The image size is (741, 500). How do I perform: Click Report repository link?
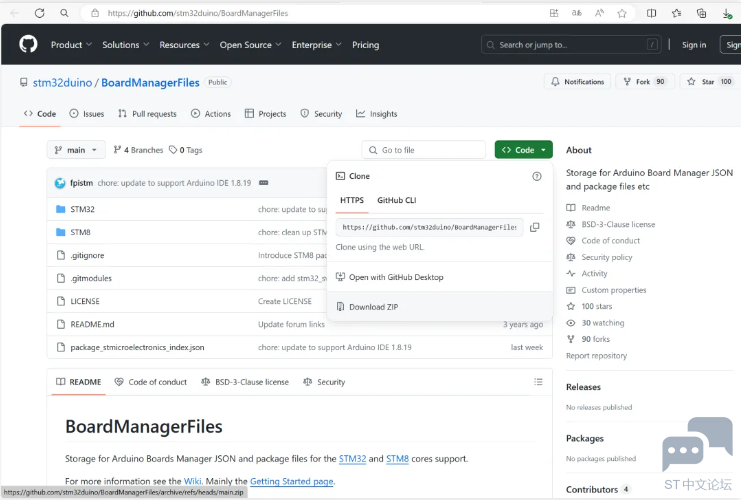pyautogui.click(x=596, y=355)
